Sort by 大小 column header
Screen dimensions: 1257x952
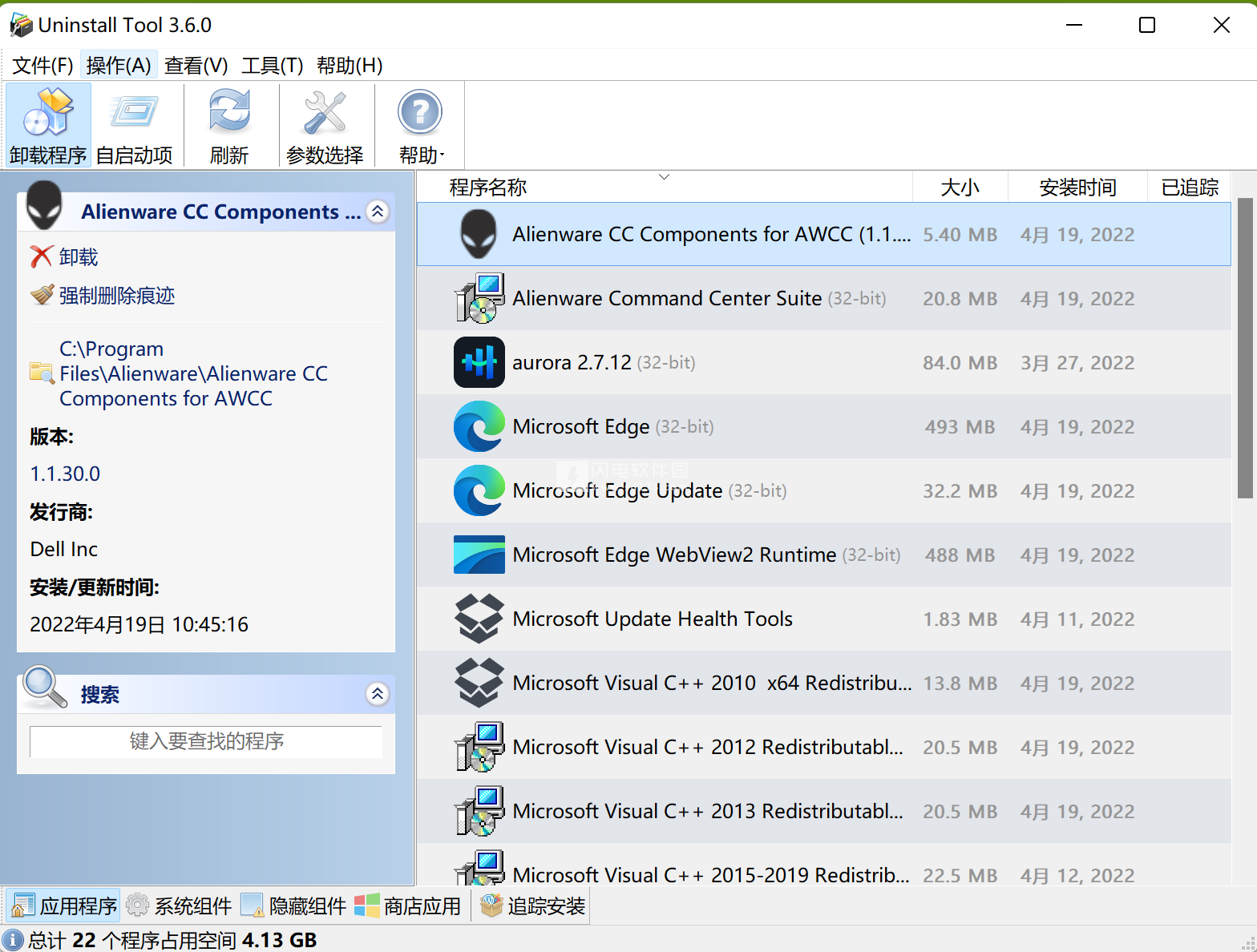click(960, 188)
